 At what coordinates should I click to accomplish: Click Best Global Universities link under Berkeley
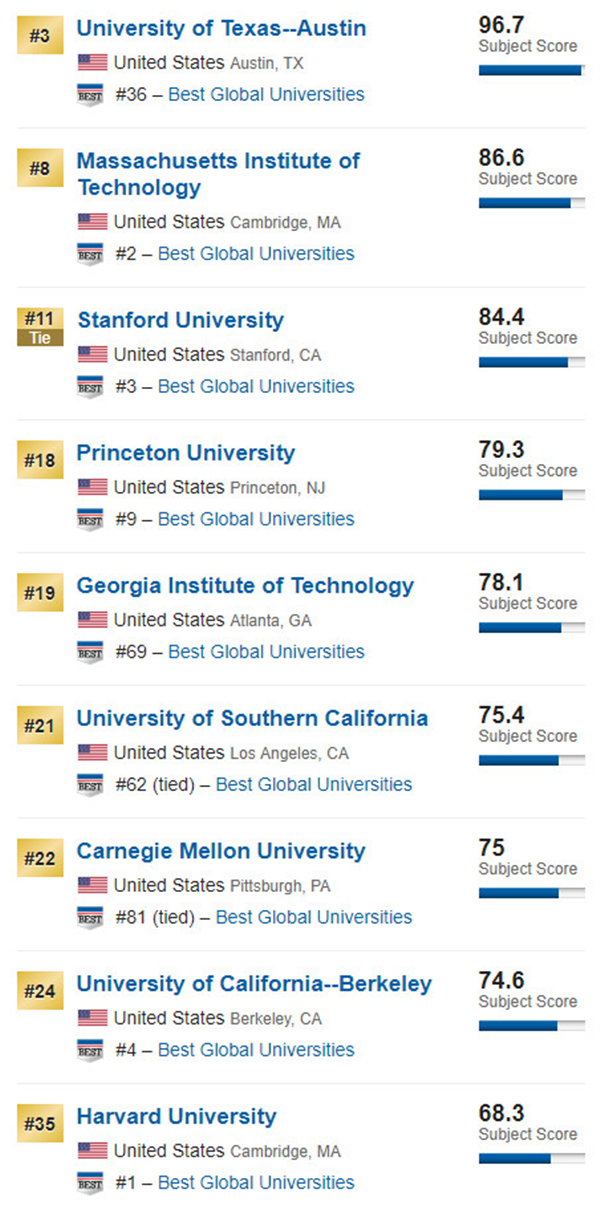pos(256,1050)
